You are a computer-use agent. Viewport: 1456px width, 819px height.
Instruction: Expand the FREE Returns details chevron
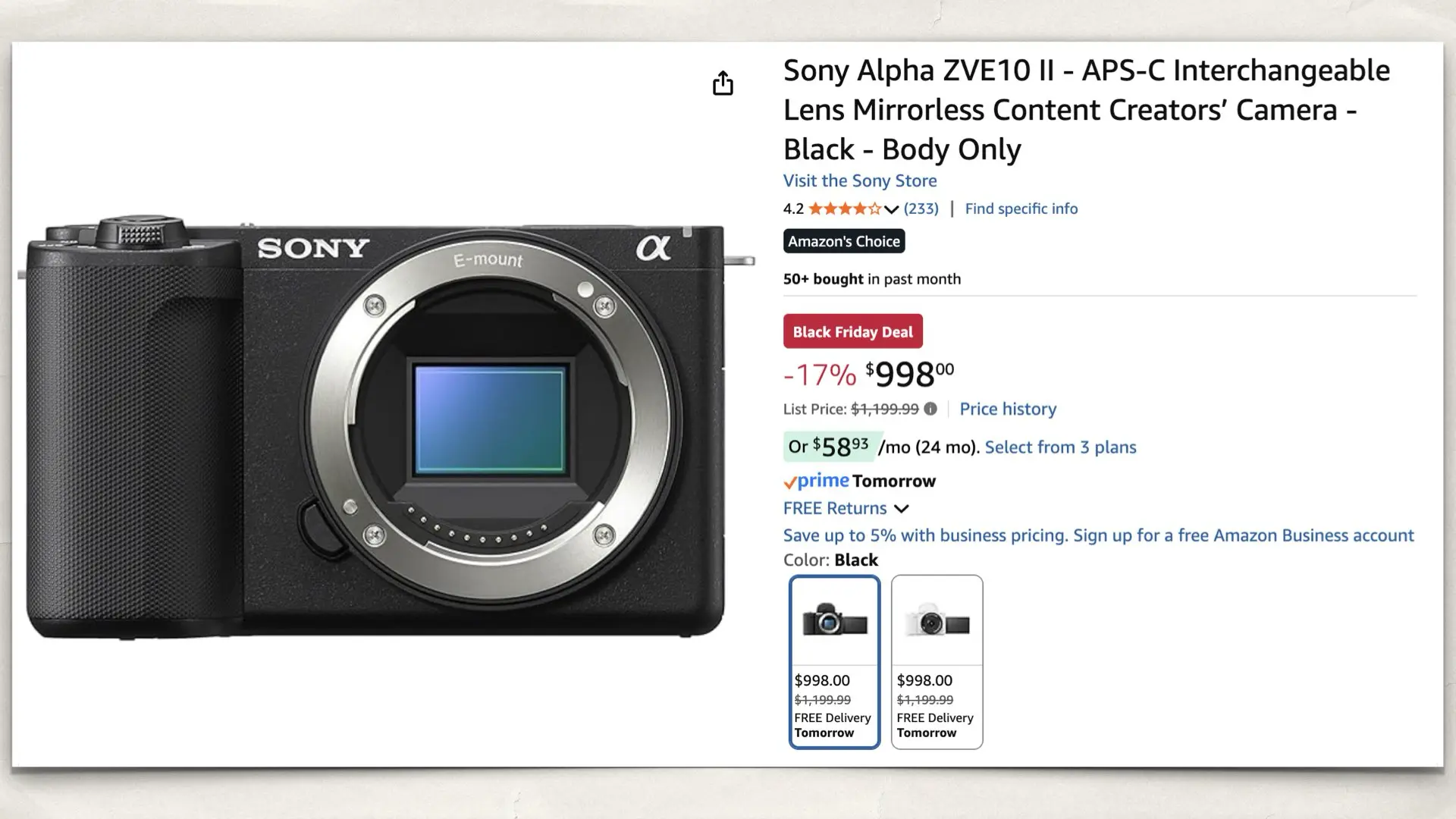(x=902, y=509)
